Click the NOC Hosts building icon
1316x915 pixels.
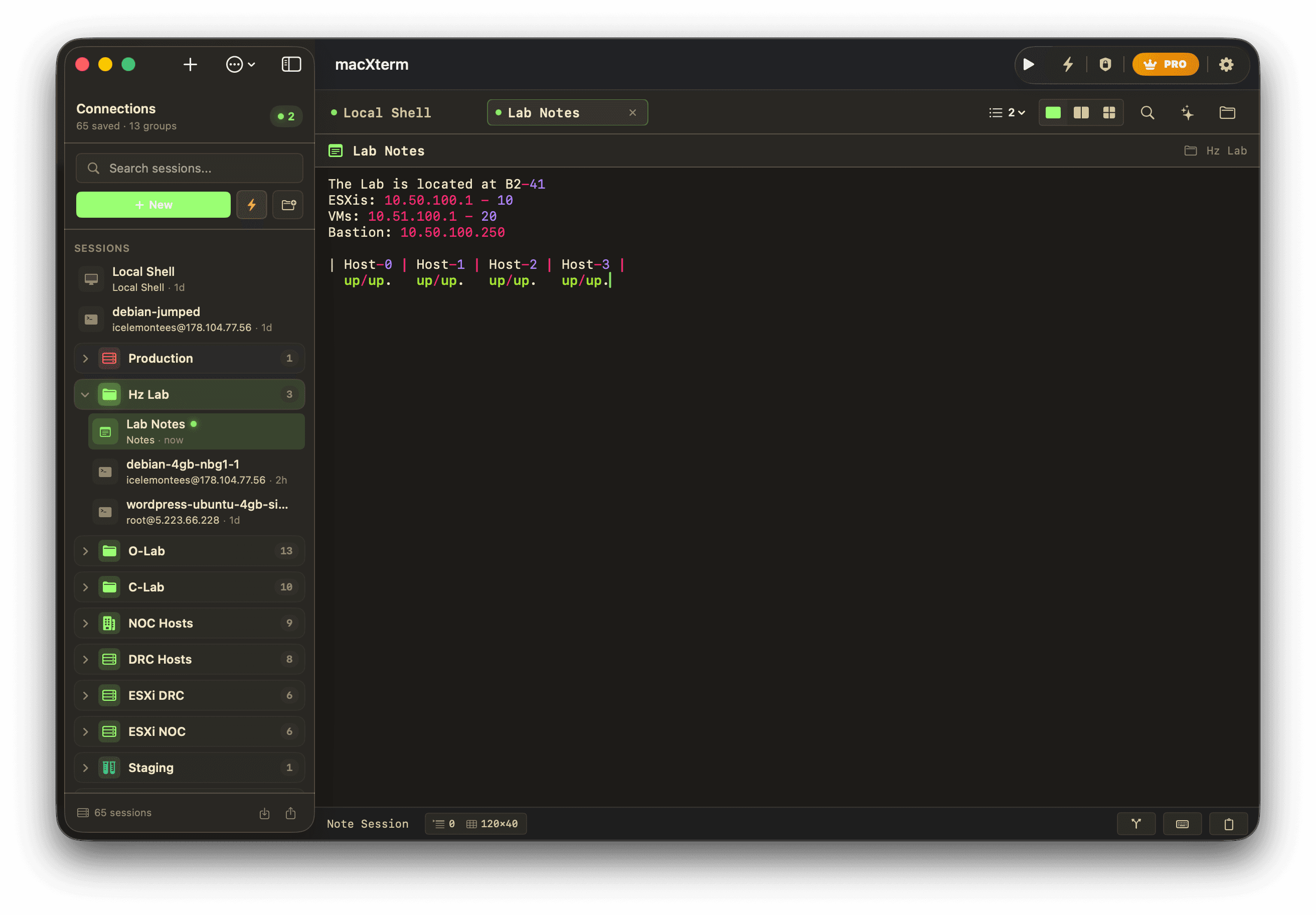(x=109, y=623)
